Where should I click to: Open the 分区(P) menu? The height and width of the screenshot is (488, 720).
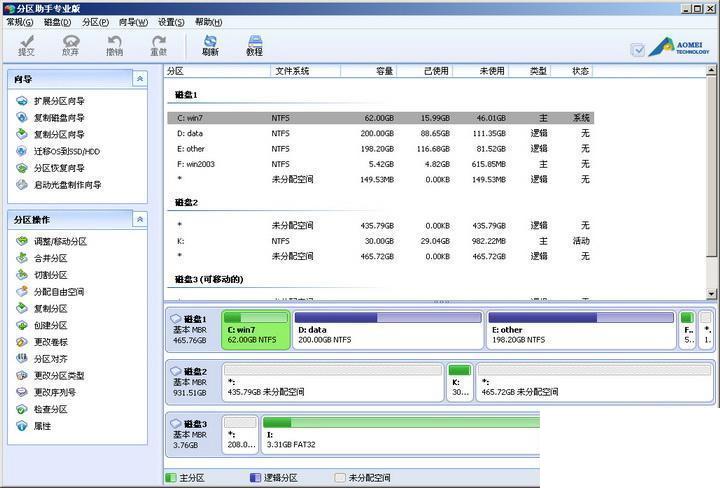96,22
